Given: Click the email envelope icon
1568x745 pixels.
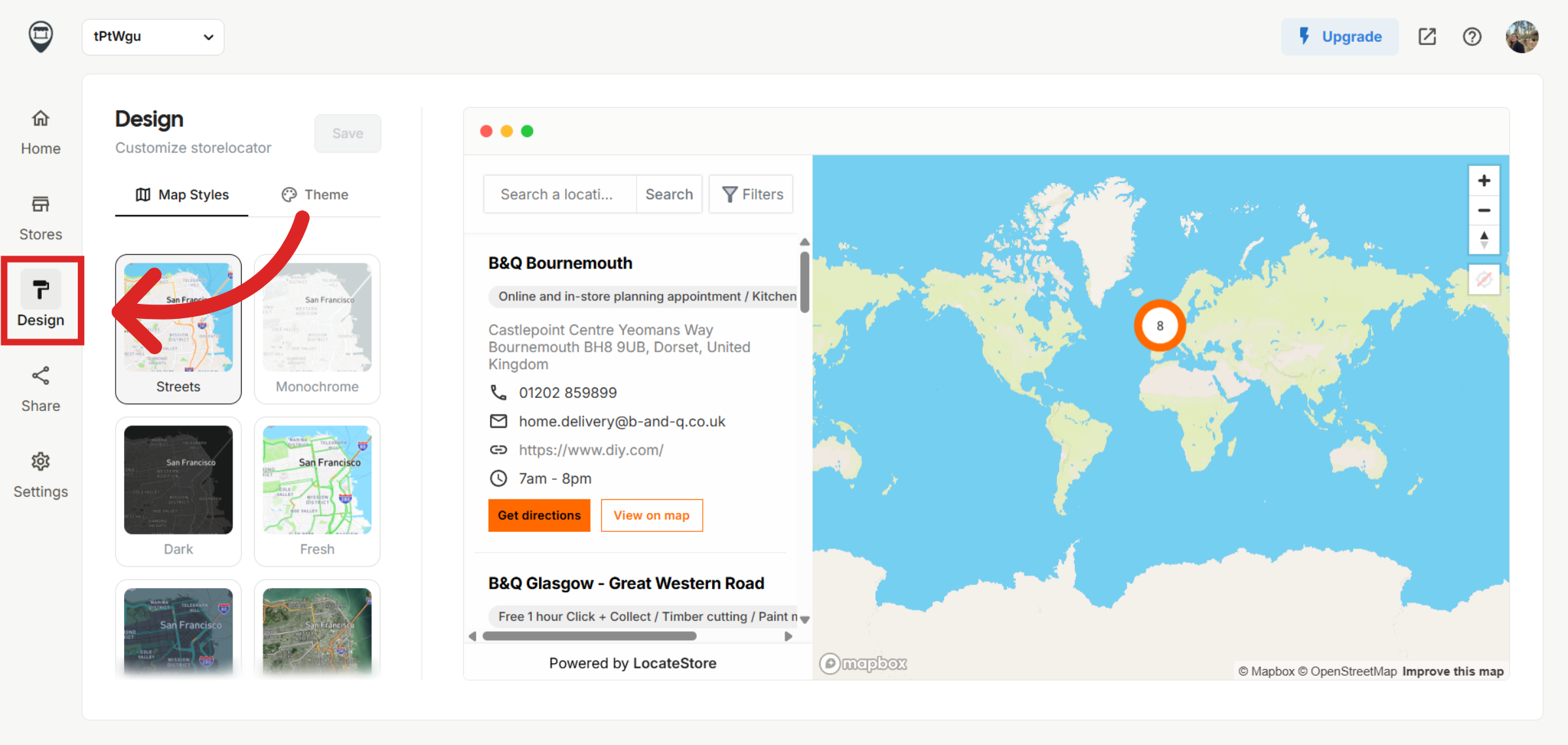Looking at the screenshot, I should tap(498, 421).
